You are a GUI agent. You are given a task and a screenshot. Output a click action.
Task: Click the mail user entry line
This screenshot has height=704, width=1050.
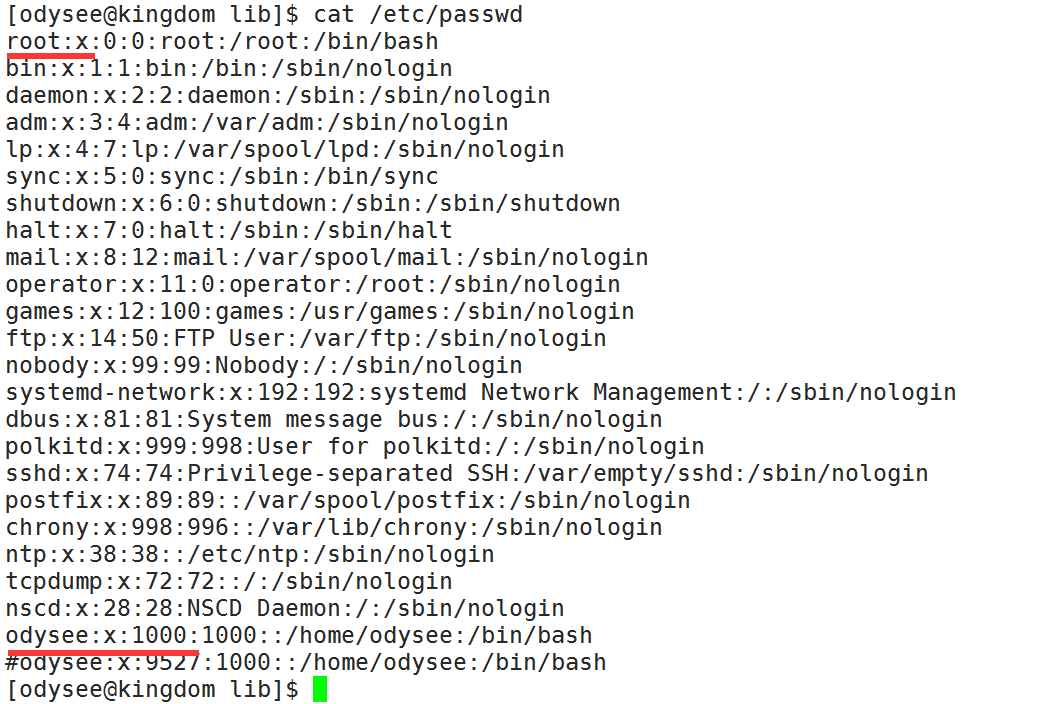[327, 258]
